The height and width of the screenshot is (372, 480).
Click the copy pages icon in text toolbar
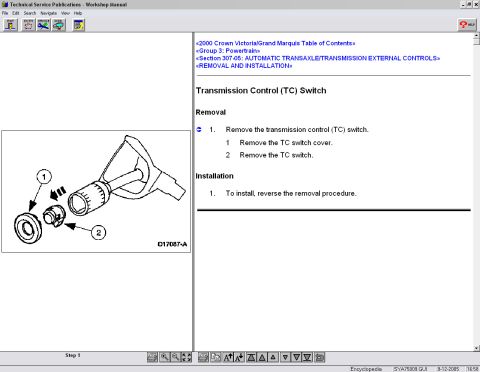(x=216, y=357)
